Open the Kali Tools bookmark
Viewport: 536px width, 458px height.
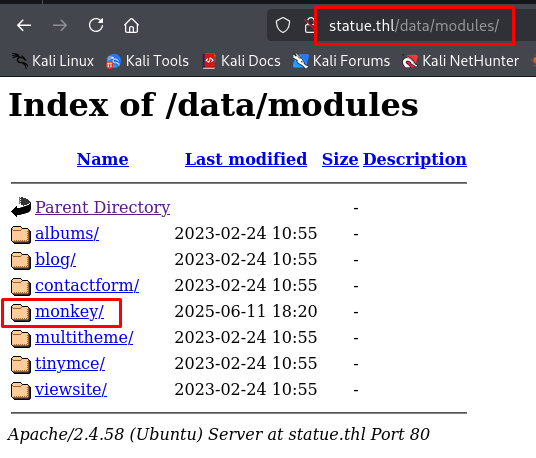tap(147, 61)
